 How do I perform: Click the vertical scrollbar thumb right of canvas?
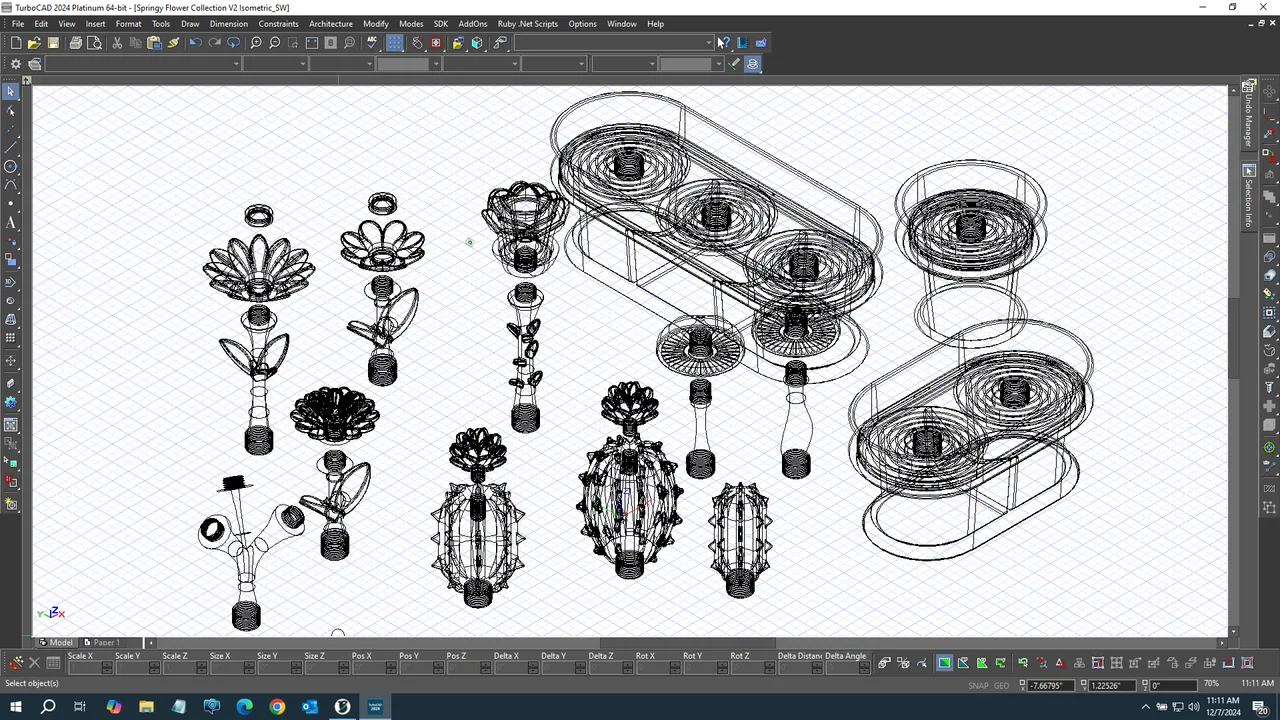1234,339
